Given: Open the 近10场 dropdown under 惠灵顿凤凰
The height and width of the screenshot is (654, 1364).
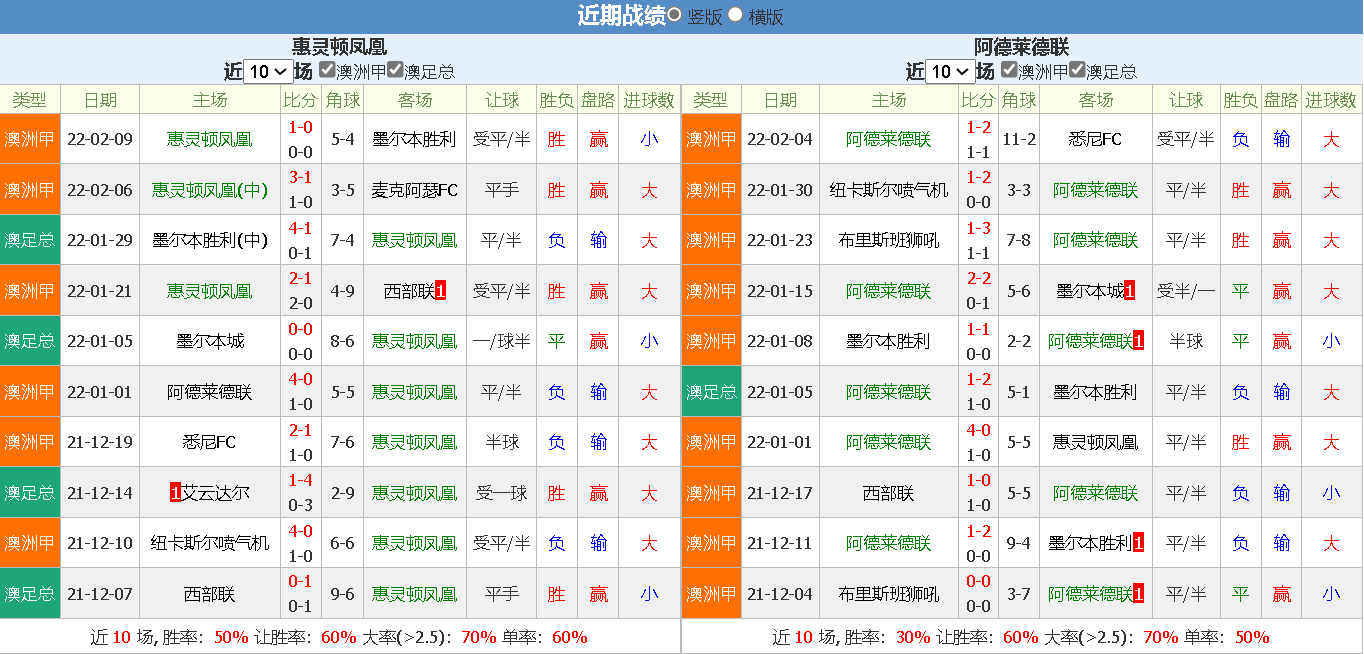Looking at the screenshot, I should click(x=268, y=71).
